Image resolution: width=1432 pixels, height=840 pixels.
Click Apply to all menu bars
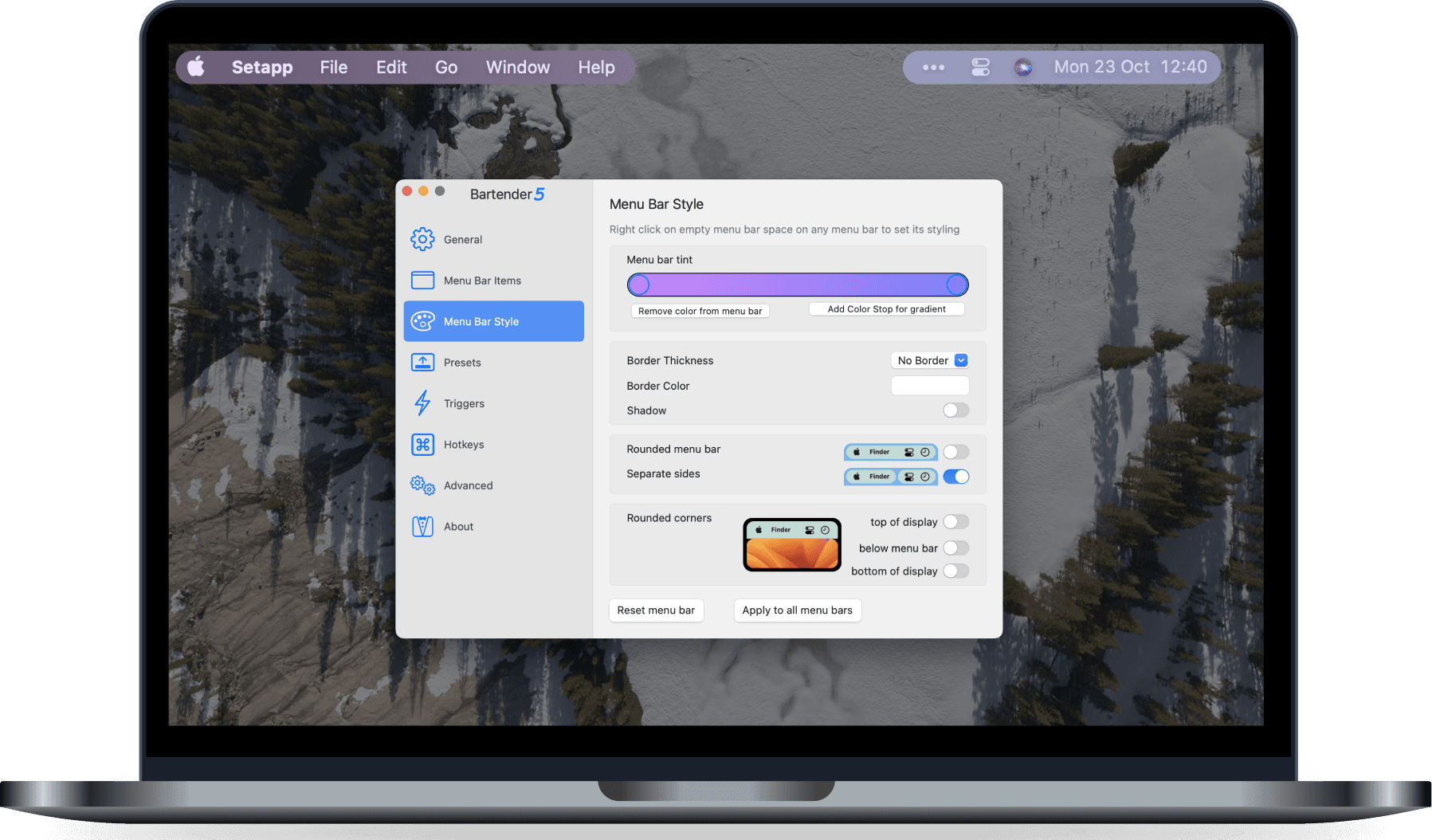tap(797, 610)
